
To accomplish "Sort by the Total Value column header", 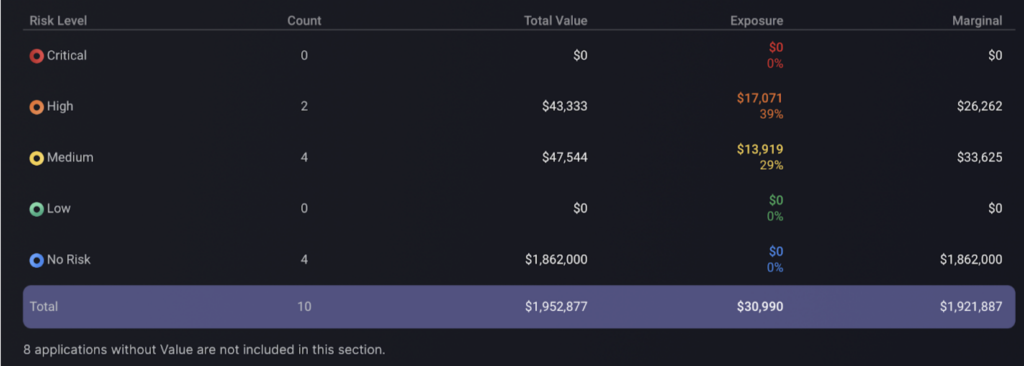I will click(x=555, y=21).
